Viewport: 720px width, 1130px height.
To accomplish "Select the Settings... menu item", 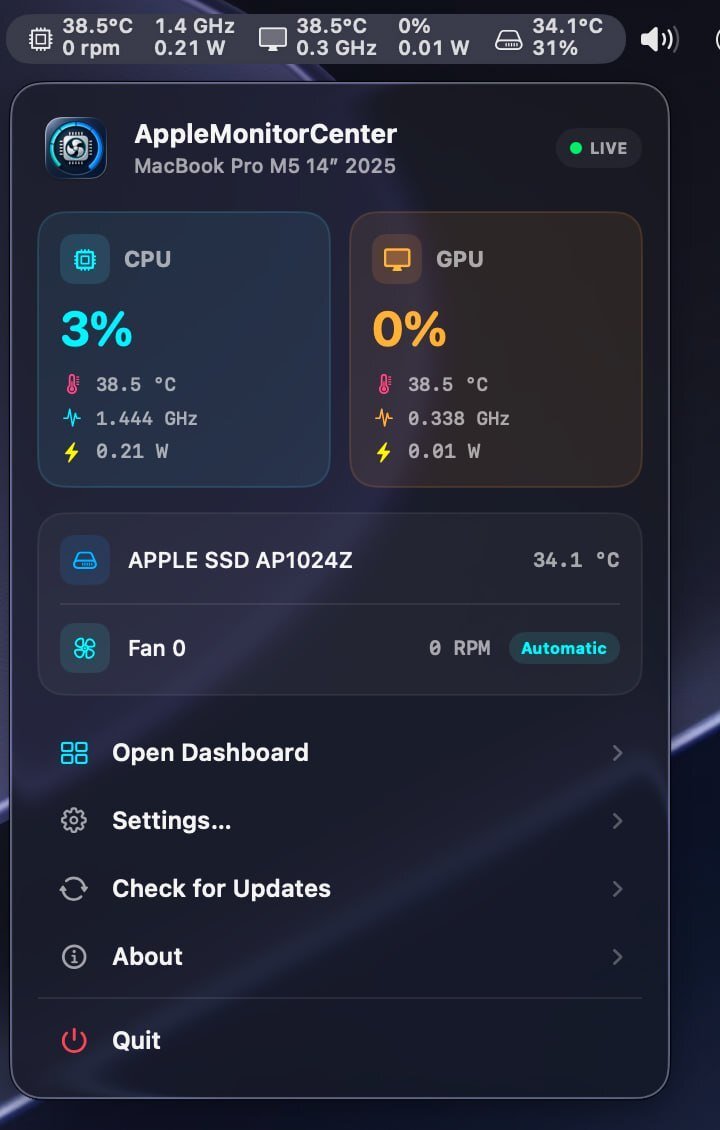I will 339,821.
